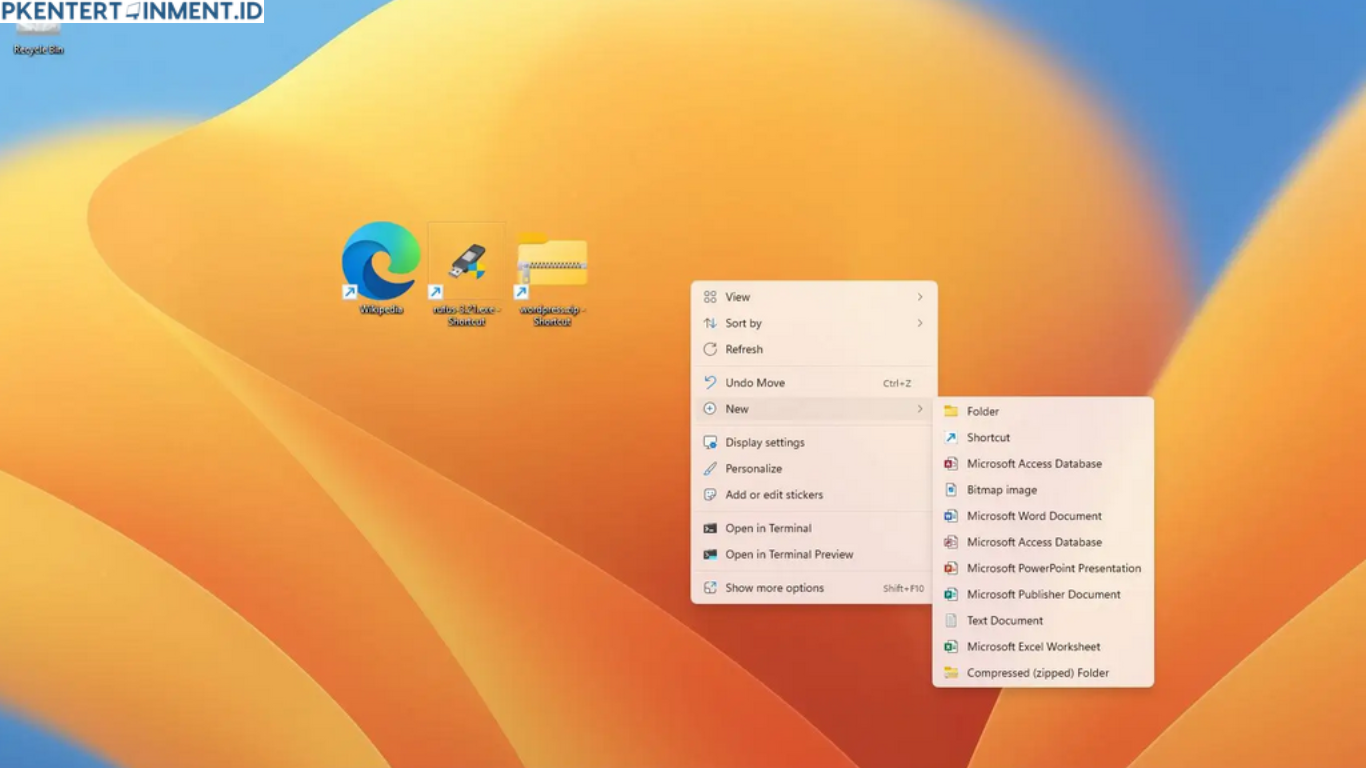1366x768 pixels.
Task: Select Show more options
Action: click(x=814, y=588)
